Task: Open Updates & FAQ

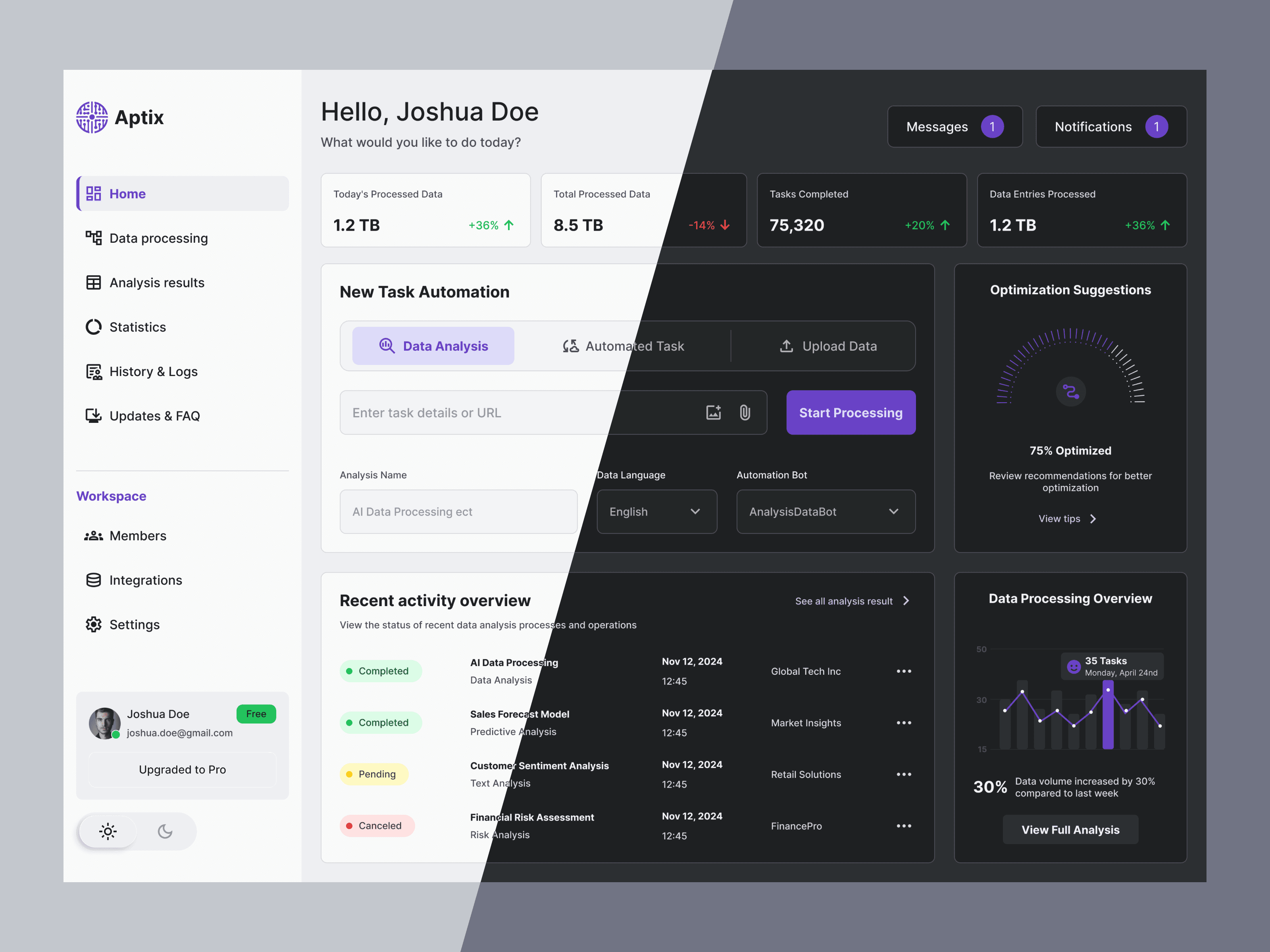Action: pos(154,416)
